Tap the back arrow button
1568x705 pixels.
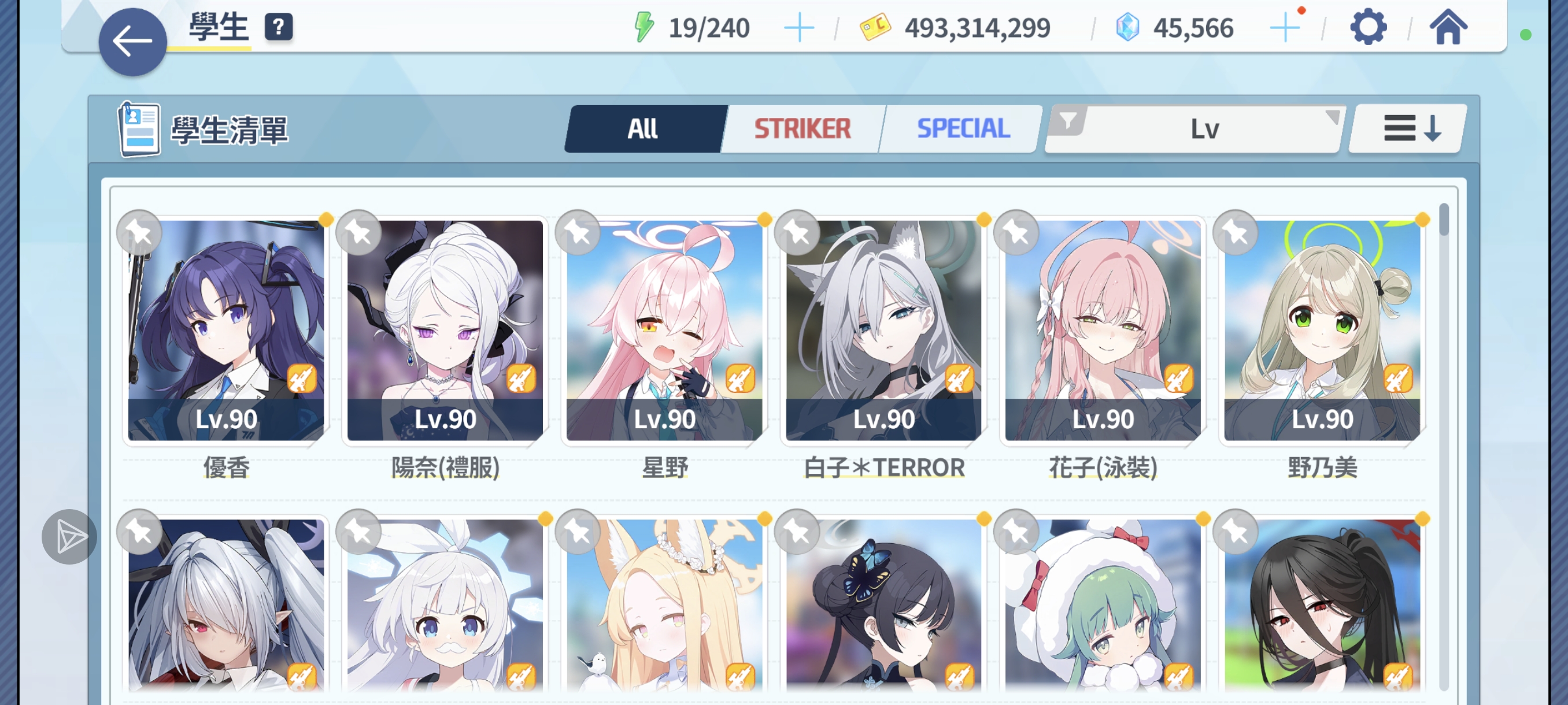[133, 42]
